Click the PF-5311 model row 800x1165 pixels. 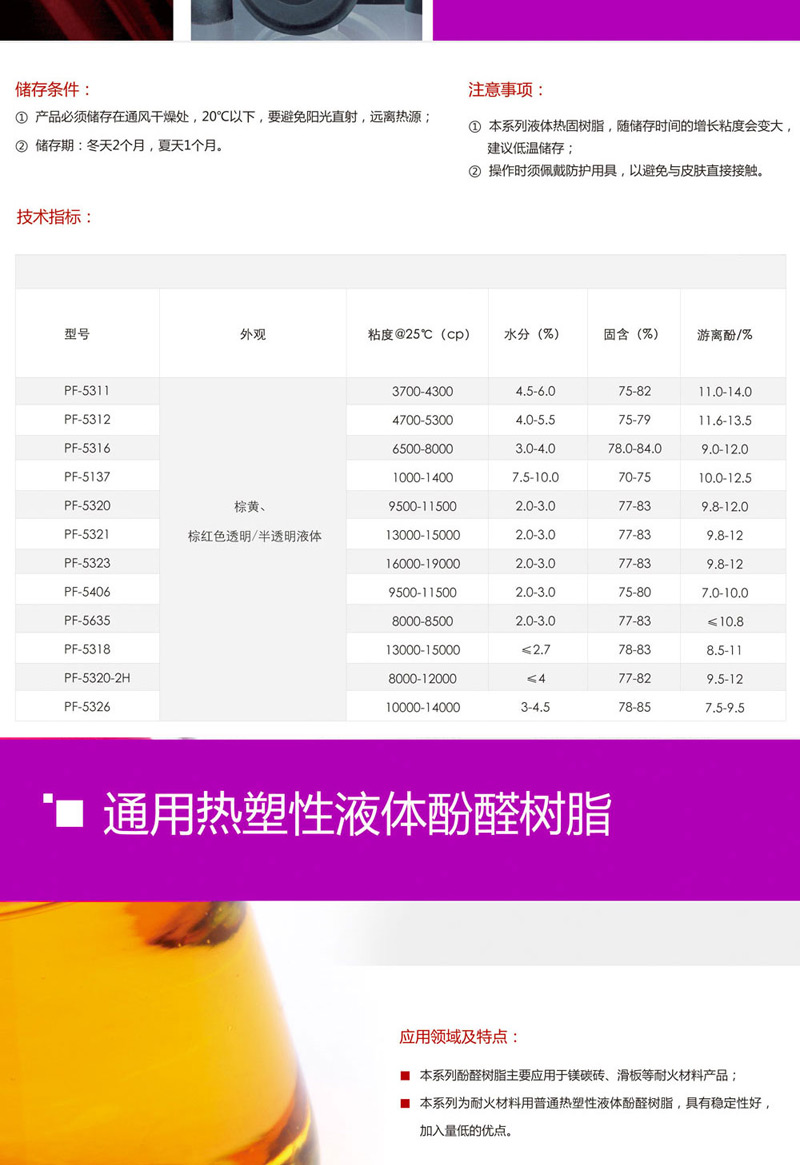click(x=87, y=391)
